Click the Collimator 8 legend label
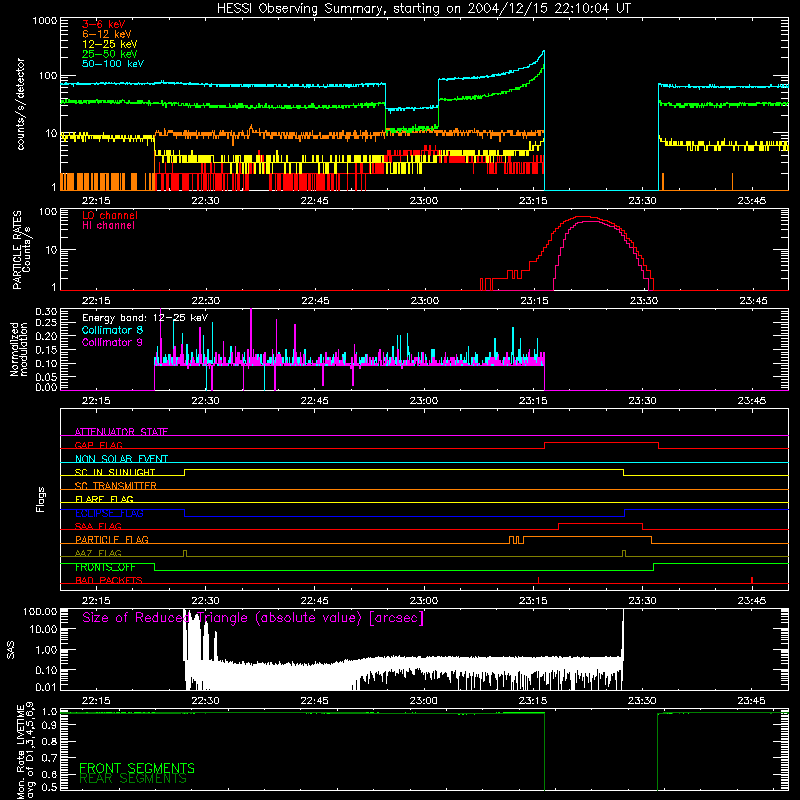The height and width of the screenshot is (800, 800). tap(112, 330)
